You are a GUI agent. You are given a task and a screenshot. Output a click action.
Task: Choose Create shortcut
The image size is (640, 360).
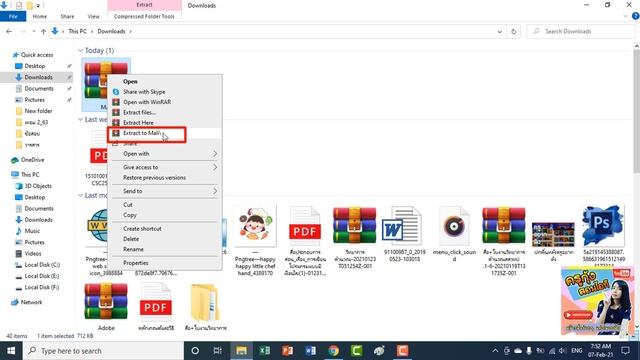click(x=142, y=229)
